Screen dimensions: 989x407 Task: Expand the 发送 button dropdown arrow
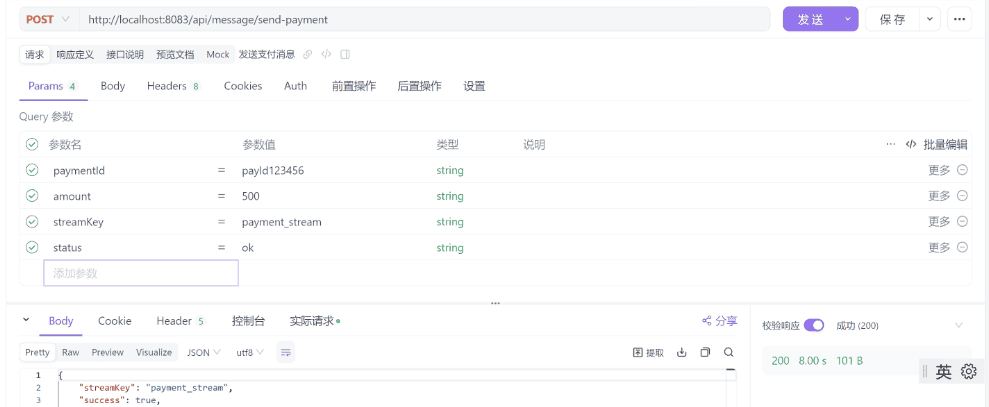click(x=848, y=20)
